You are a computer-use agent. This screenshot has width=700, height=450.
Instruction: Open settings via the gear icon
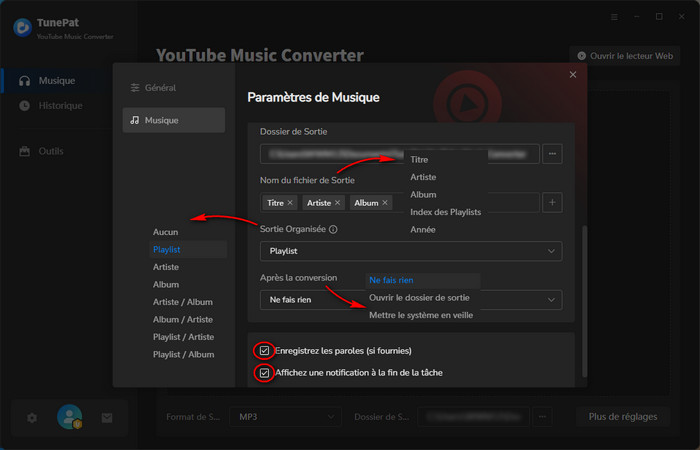point(32,418)
